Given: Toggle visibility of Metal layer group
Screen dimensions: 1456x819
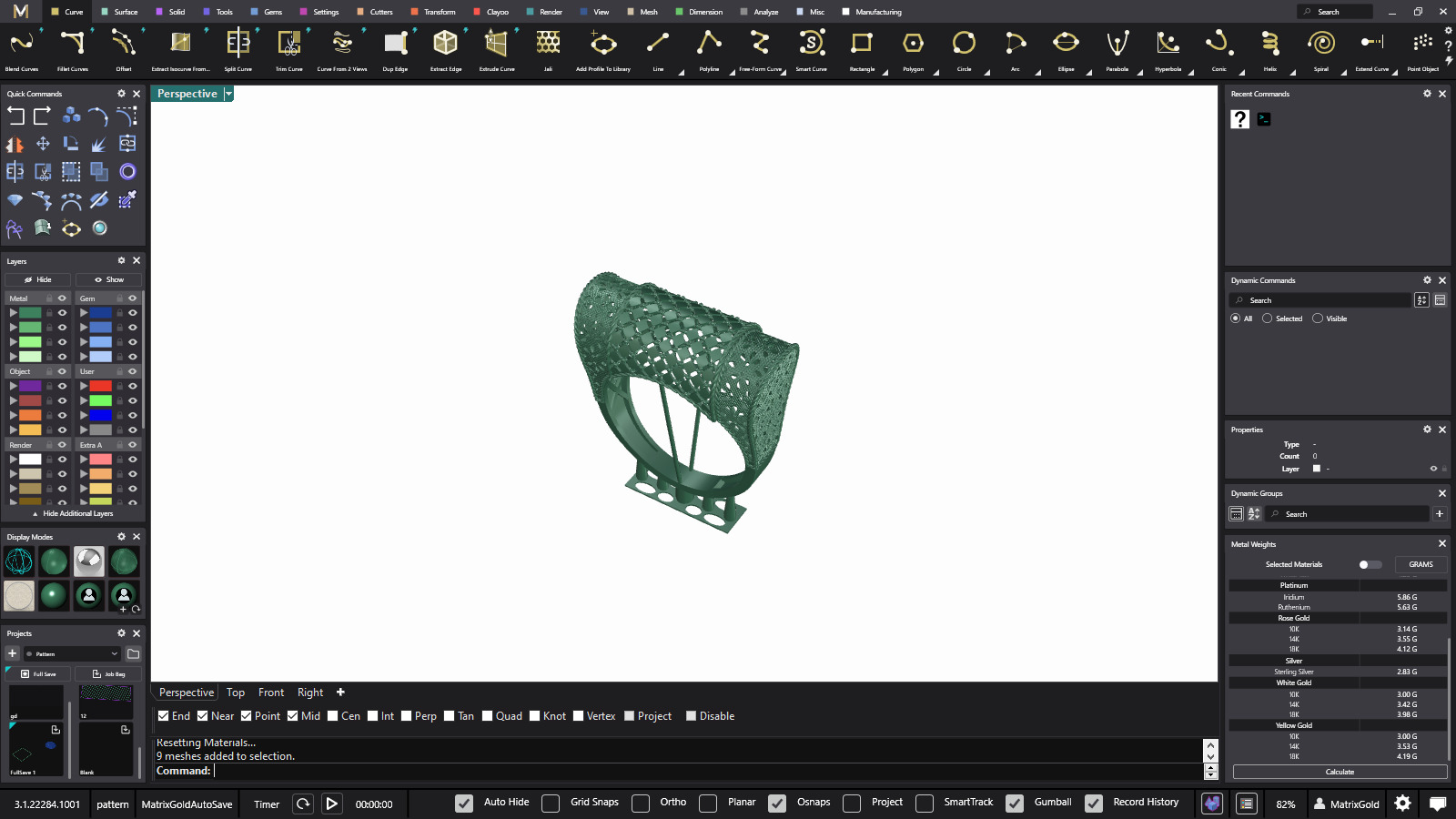Looking at the screenshot, I should point(62,298).
